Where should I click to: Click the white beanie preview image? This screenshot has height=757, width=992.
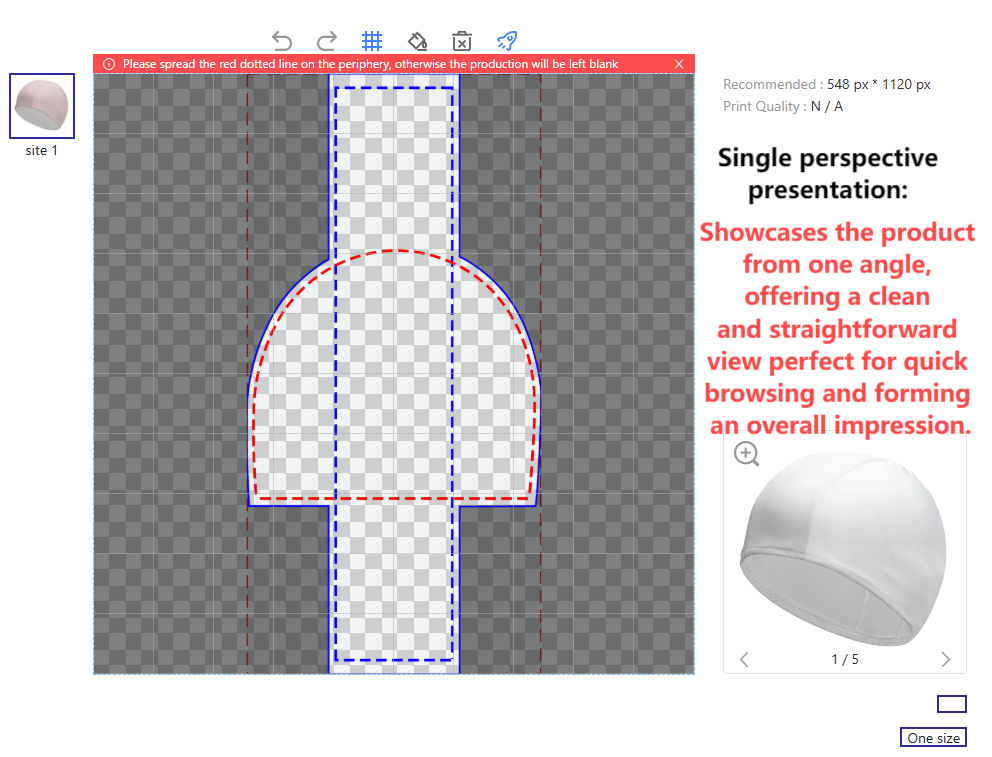pos(844,549)
